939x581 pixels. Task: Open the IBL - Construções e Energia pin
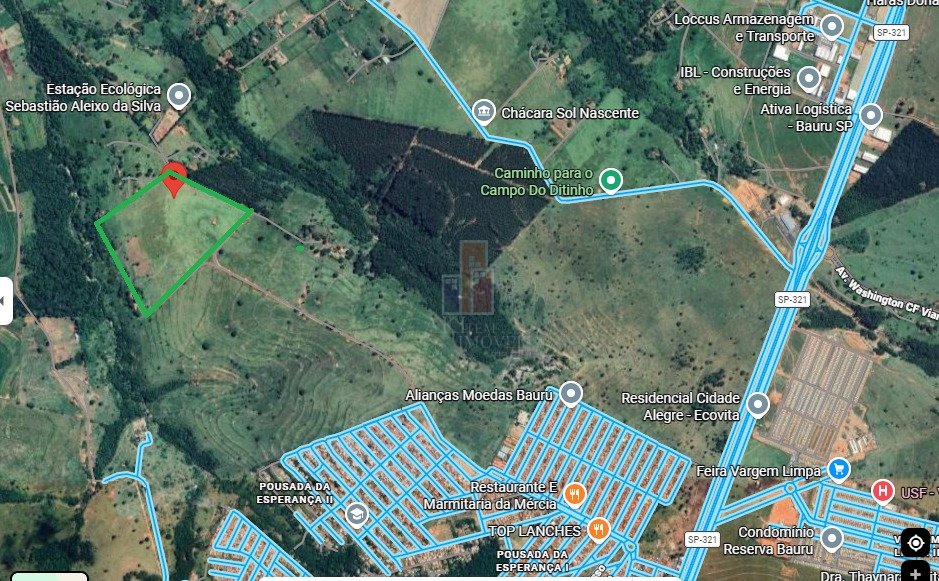(809, 78)
